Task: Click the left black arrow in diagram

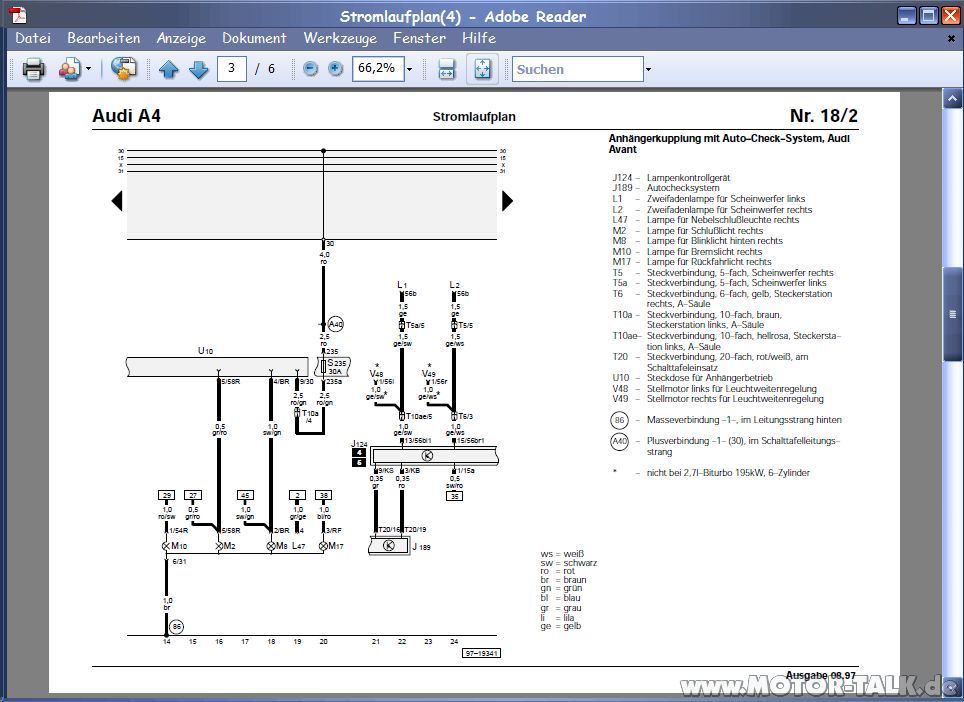Action: point(117,200)
